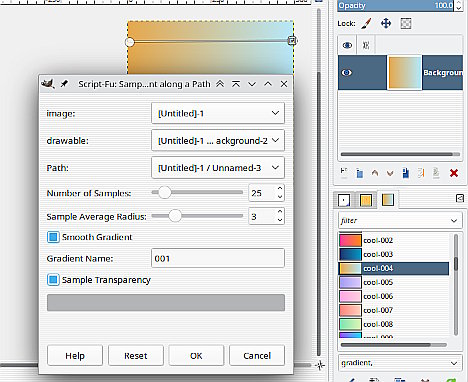Viewport: 468px width, 382px height.
Task: Delete the layer with the red X
Action: coord(454,173)
